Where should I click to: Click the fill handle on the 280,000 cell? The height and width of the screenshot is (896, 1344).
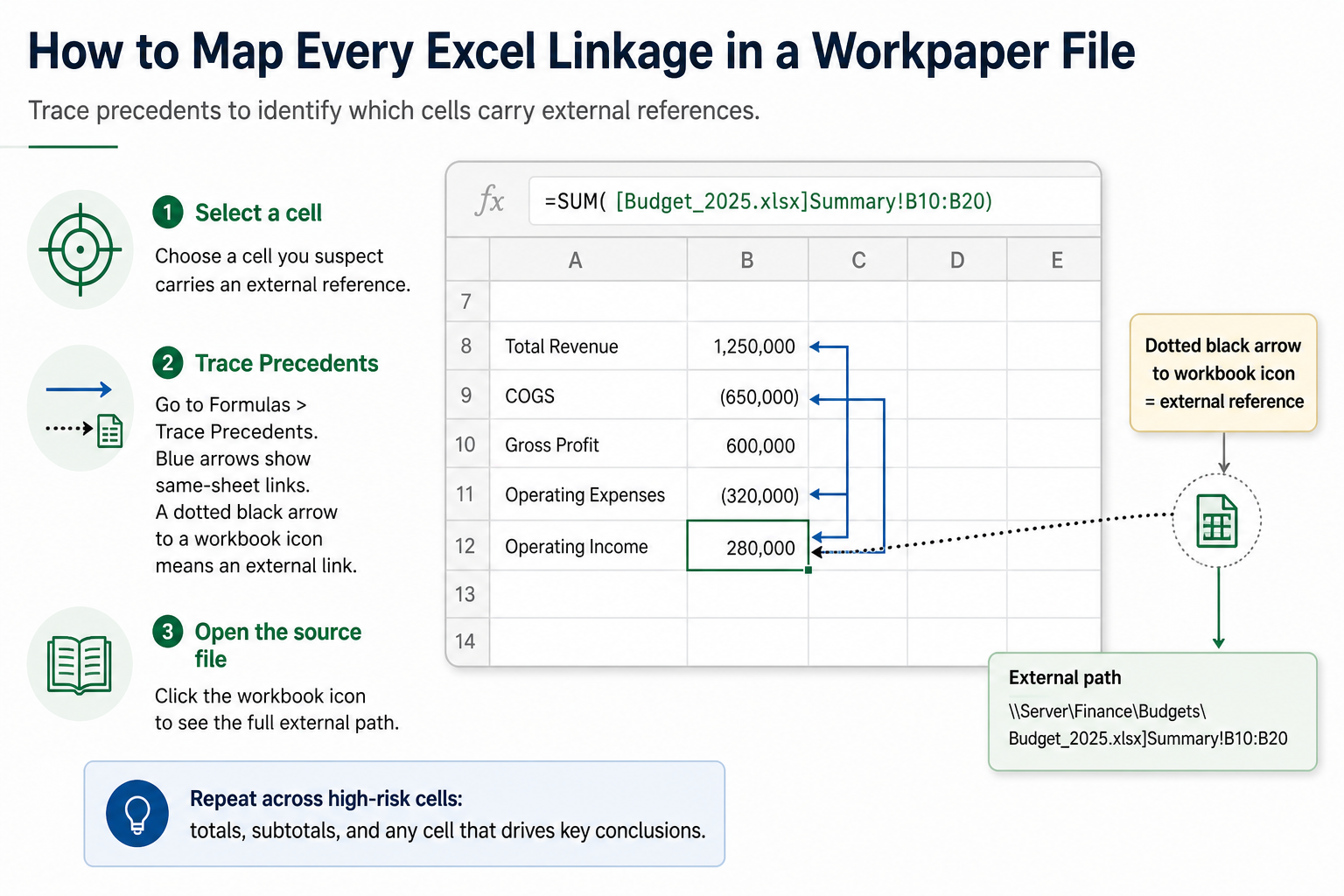point(808,570)
